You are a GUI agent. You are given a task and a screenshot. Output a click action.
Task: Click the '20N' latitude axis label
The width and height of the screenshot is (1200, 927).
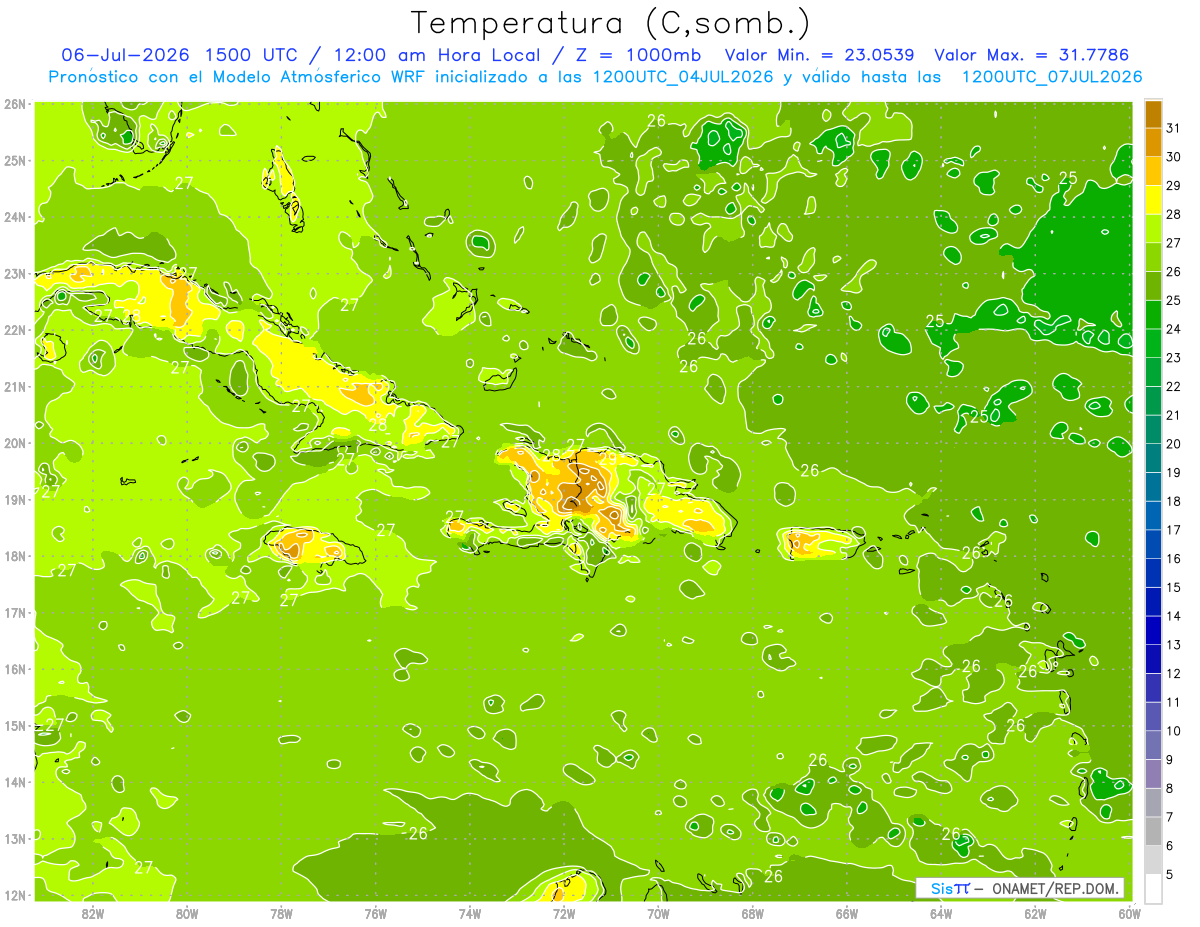click(x=15, y=443)
